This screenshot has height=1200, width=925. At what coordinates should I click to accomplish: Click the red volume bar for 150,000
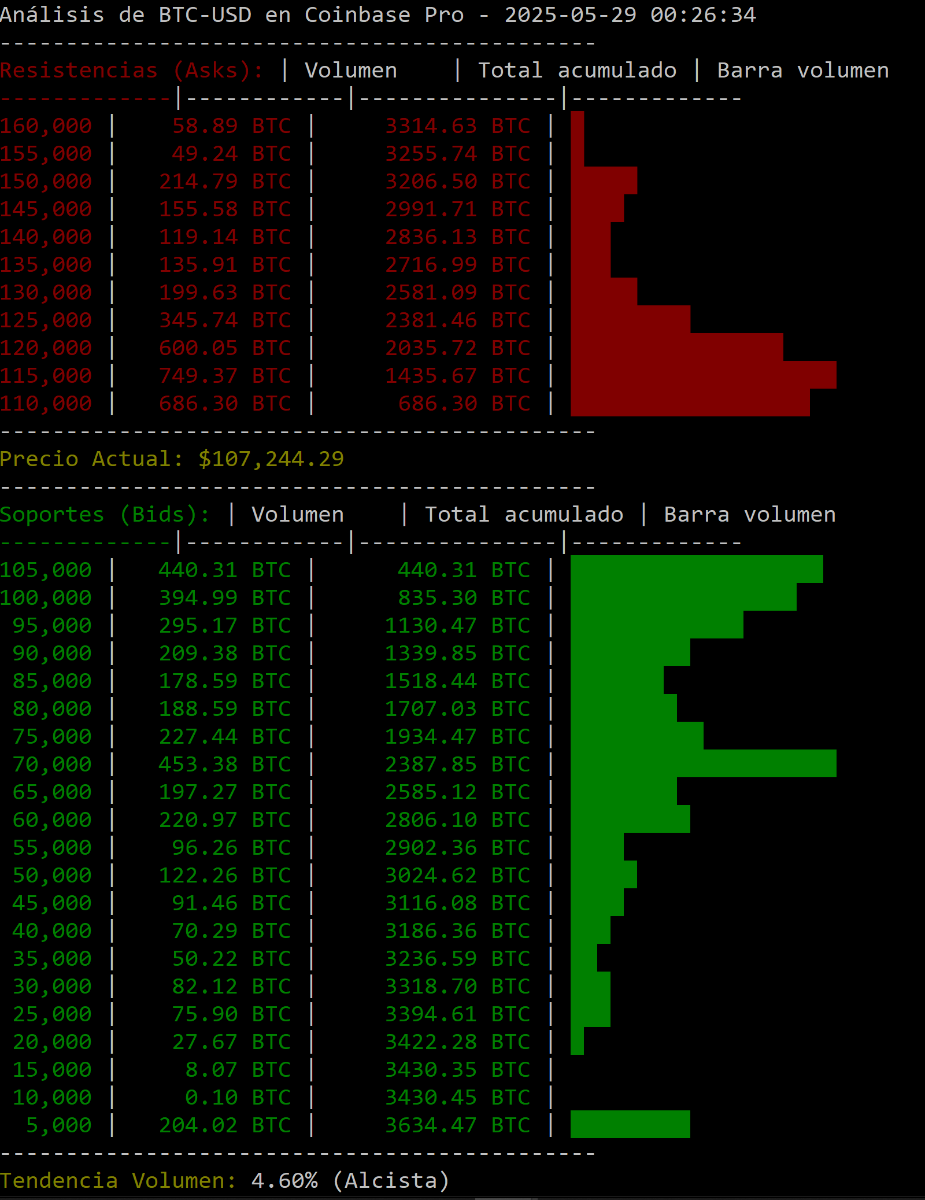pyautogui.click(x=604, y=181)
